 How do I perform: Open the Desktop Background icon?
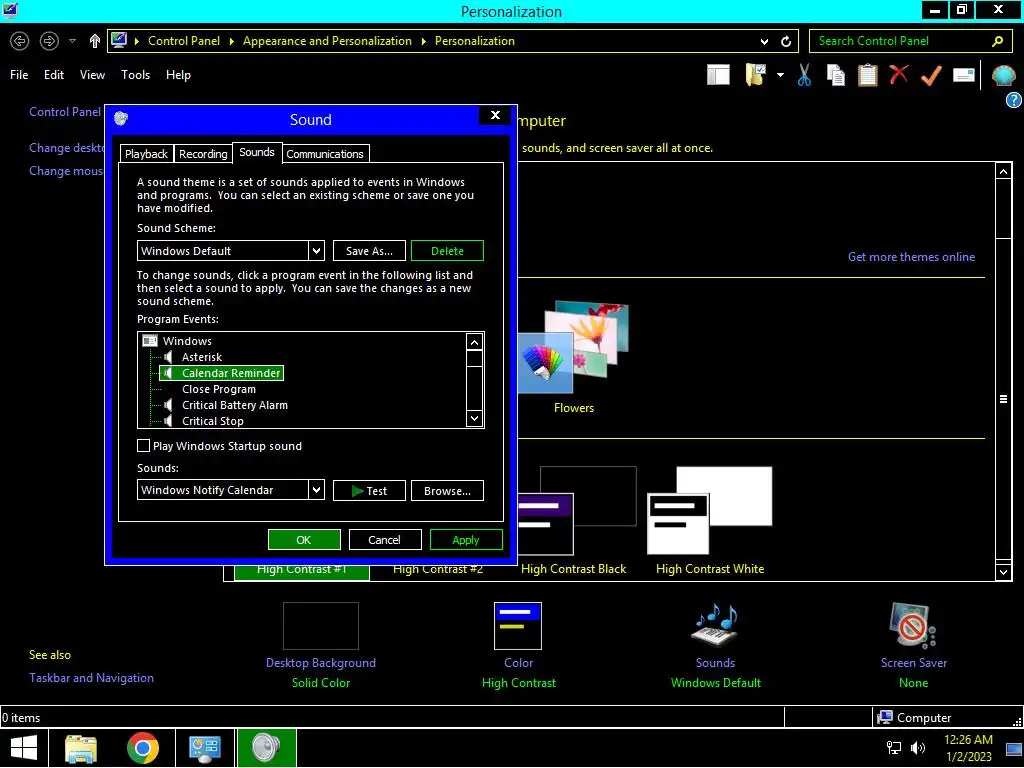[x=321, y=626]
